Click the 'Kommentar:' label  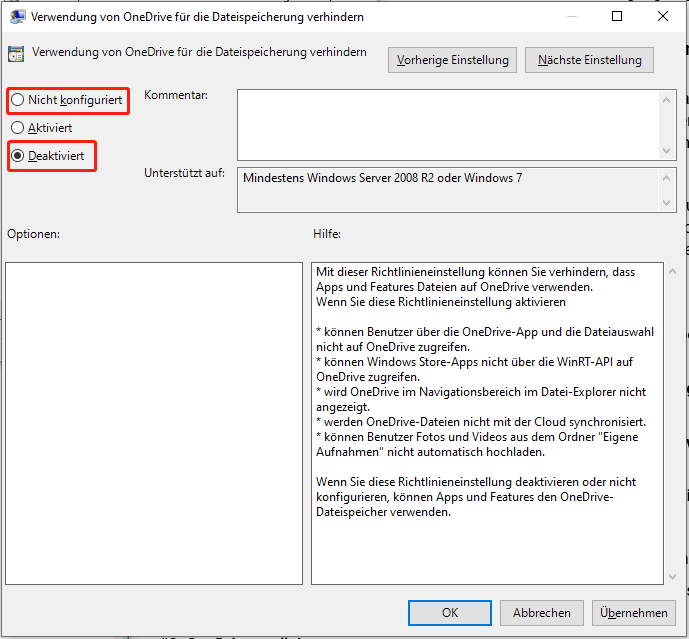[x=176, y=95]
